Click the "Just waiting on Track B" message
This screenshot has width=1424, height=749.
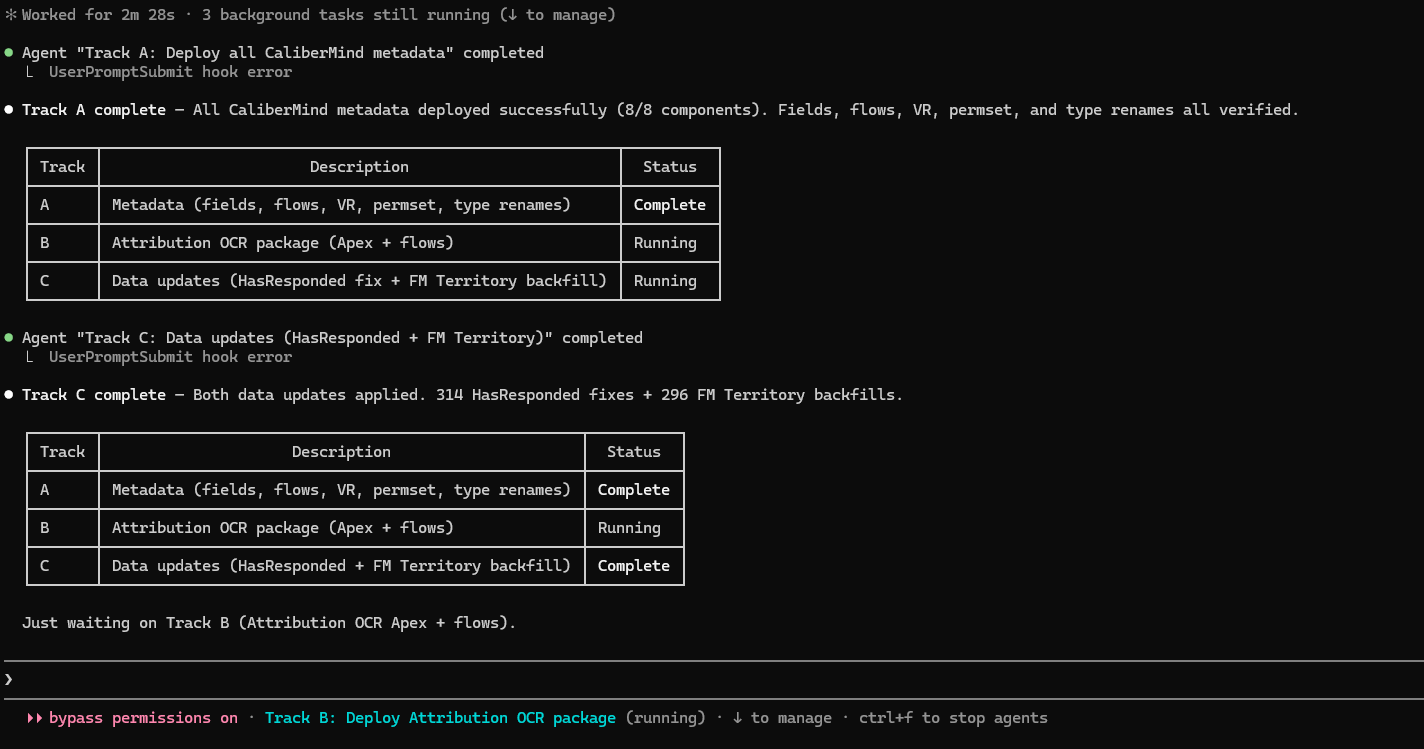click(x=269, y=623)
